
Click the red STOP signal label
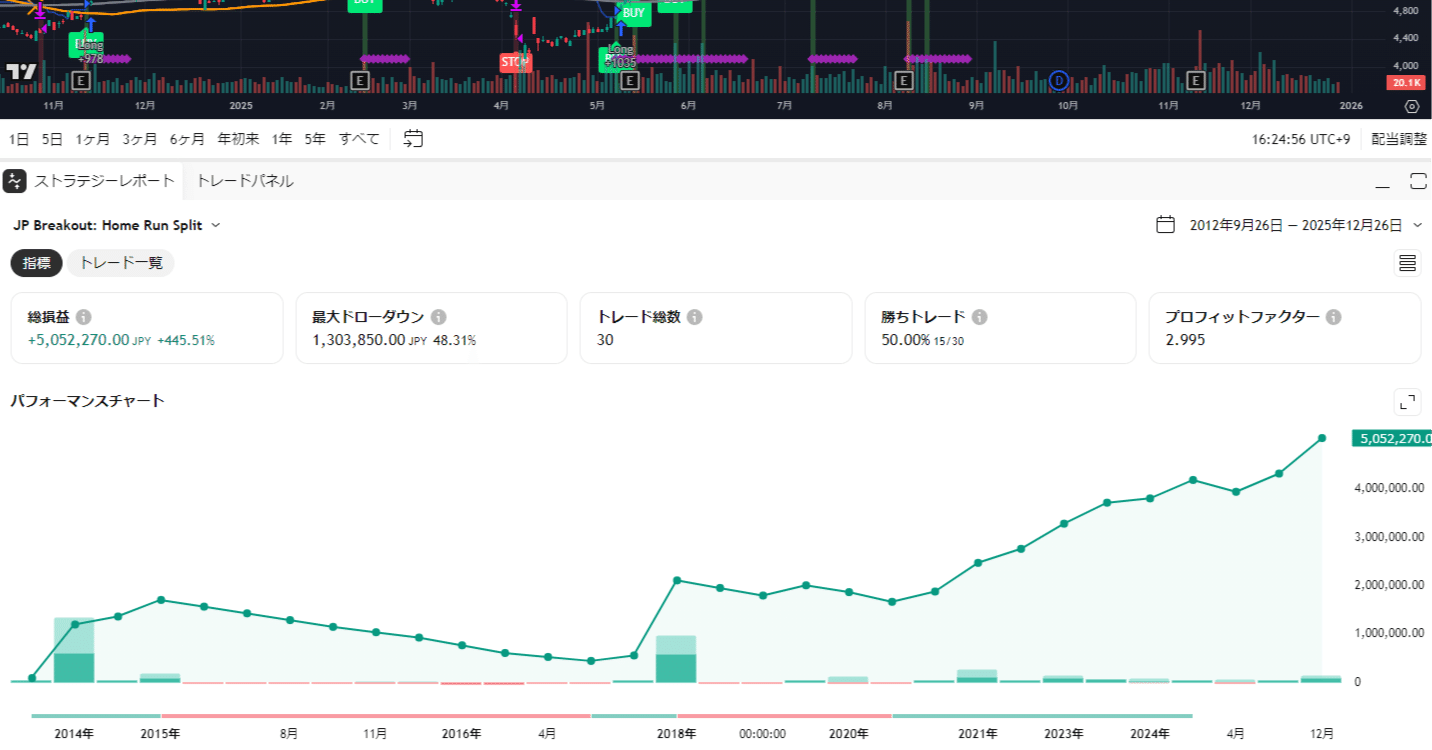point(516,62)
